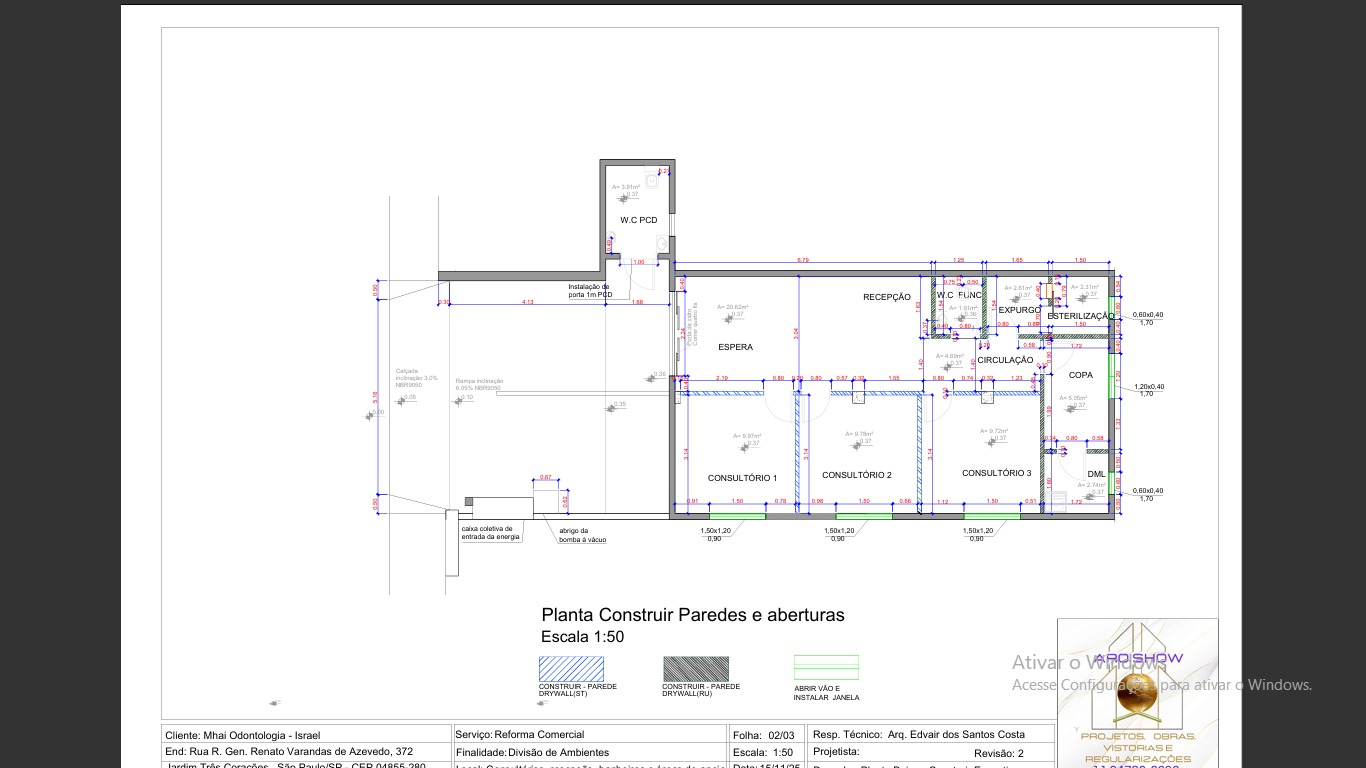Click the area label 'A= 9.97m²' in Consultório 1
This screenshot has height=768, width=1366.
[746, 436]
